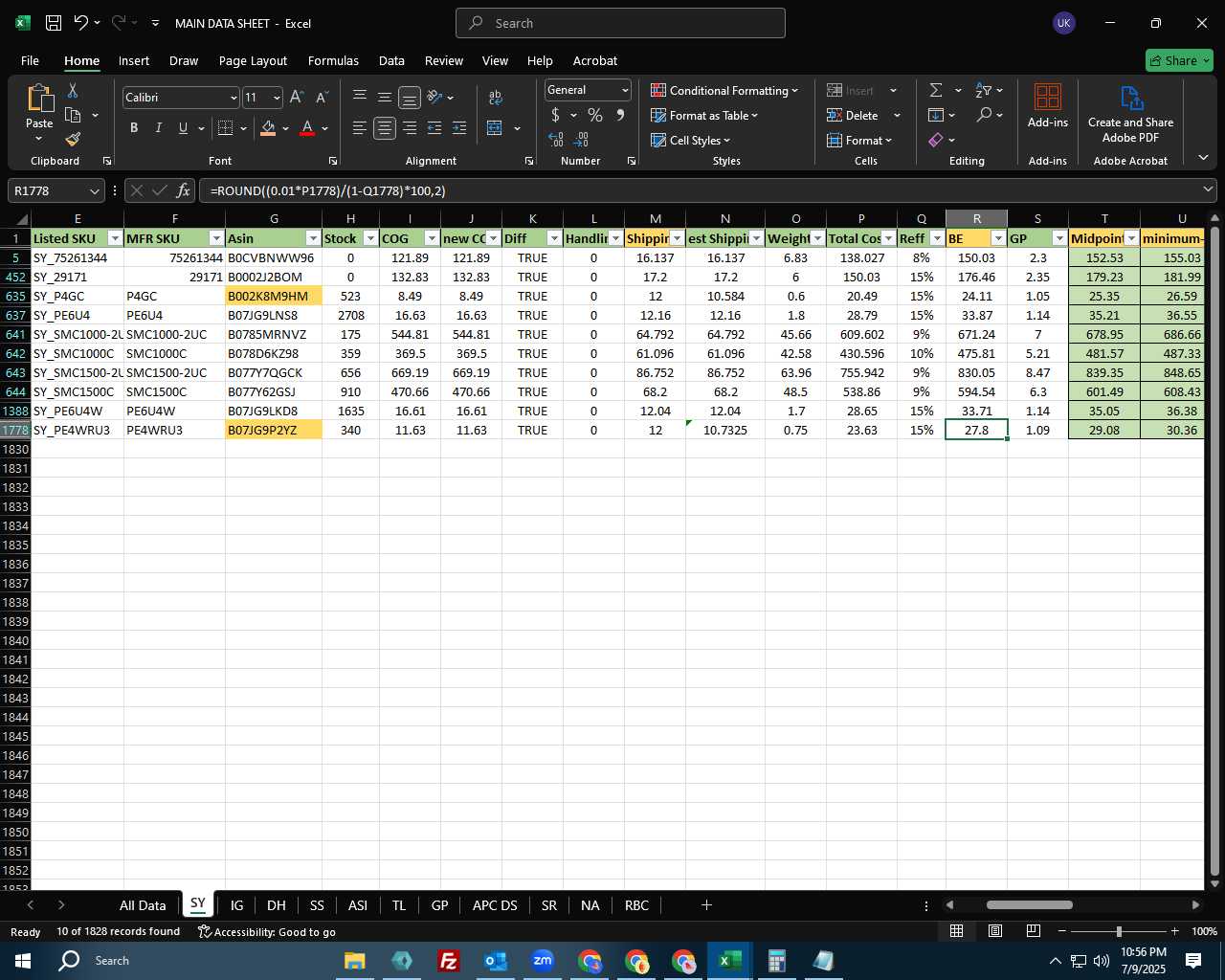Click the Wrap Text icon
1225x980 pixels.
(495, 97)
